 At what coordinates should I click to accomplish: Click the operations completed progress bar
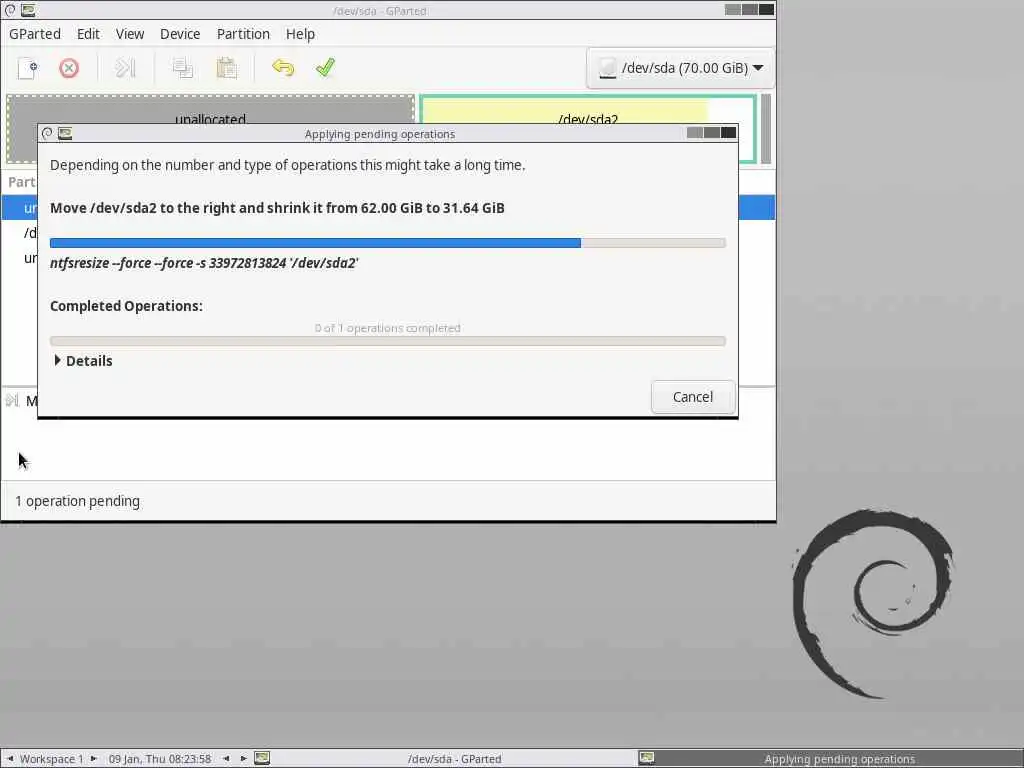(x=387, y=341)
